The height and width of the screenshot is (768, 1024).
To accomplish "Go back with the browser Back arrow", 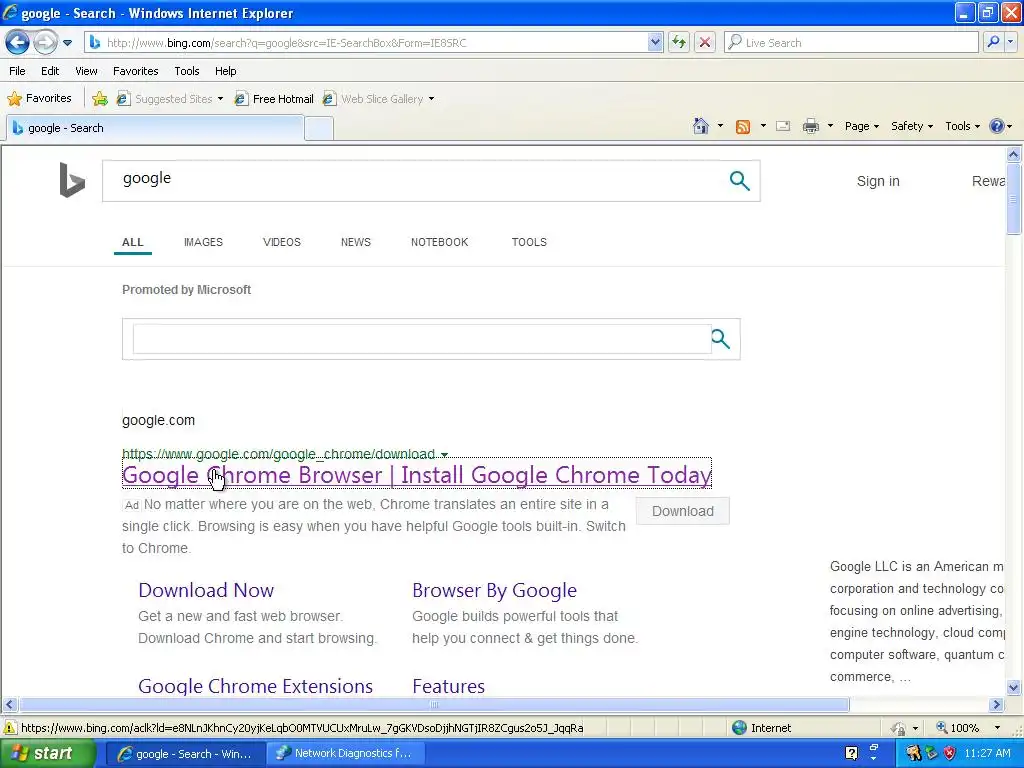I will [18, 42].
